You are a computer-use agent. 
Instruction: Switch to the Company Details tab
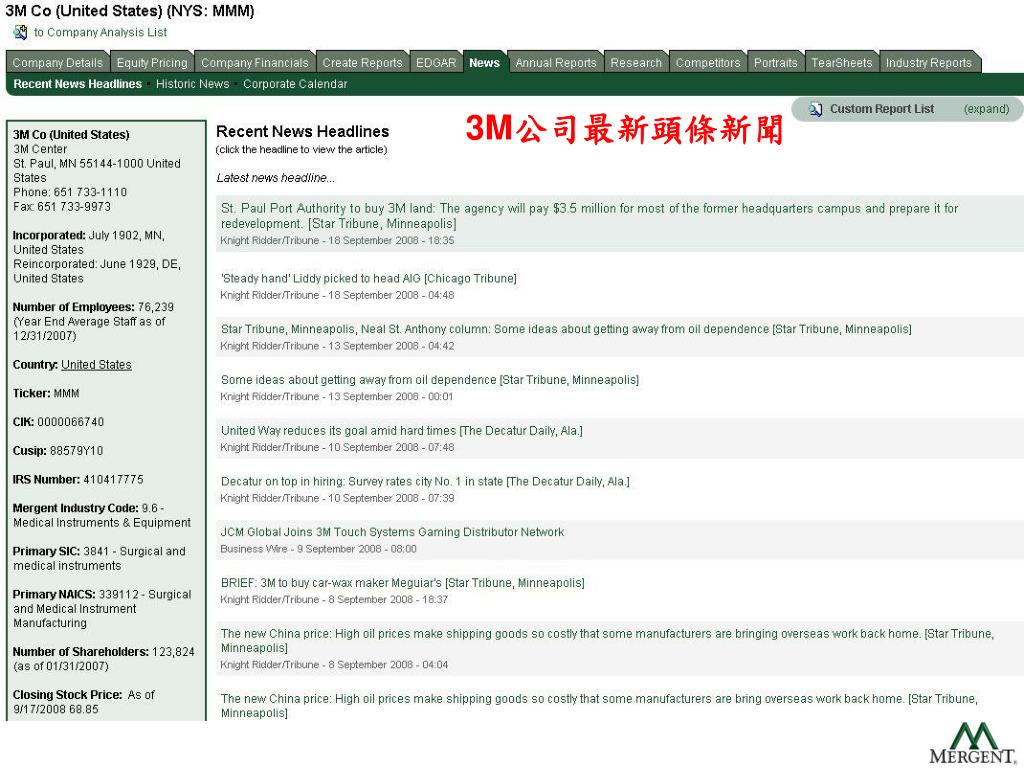click(x=57, y=63)
